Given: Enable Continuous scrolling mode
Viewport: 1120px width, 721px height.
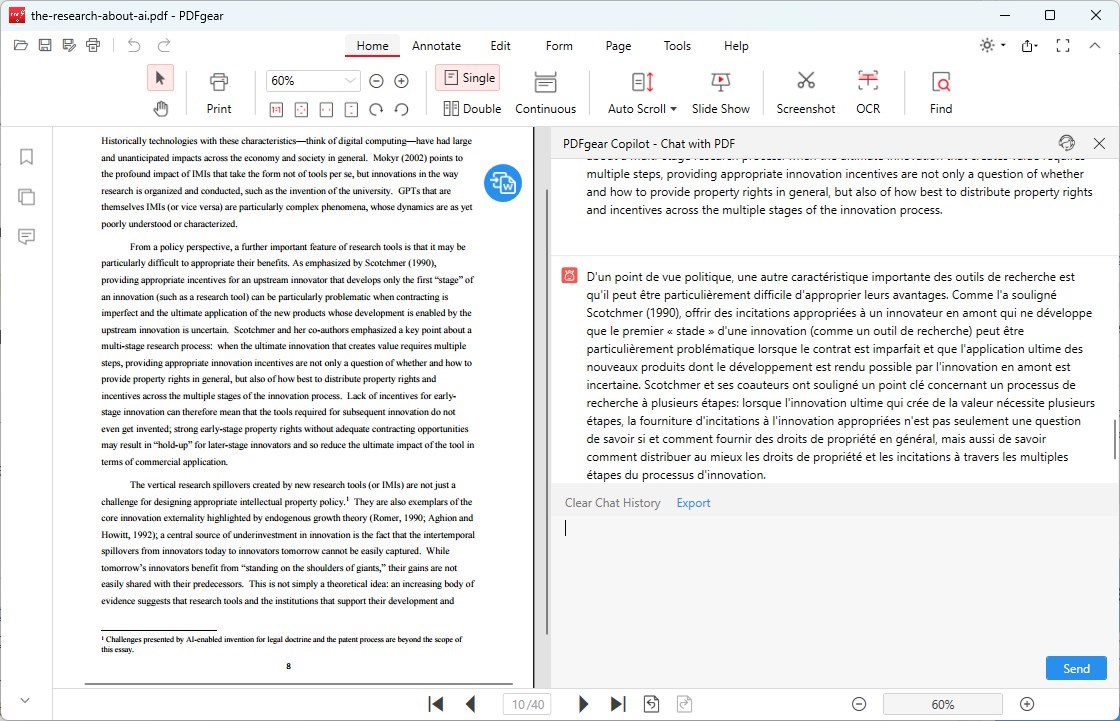Looking at the screenshot, I should point(545,93).
